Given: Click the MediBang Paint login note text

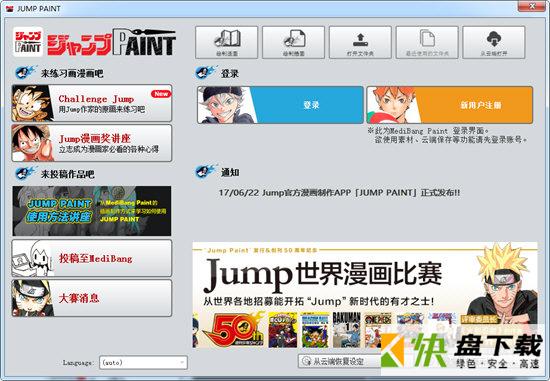Looking at the screenshot, I should point(447,135).
